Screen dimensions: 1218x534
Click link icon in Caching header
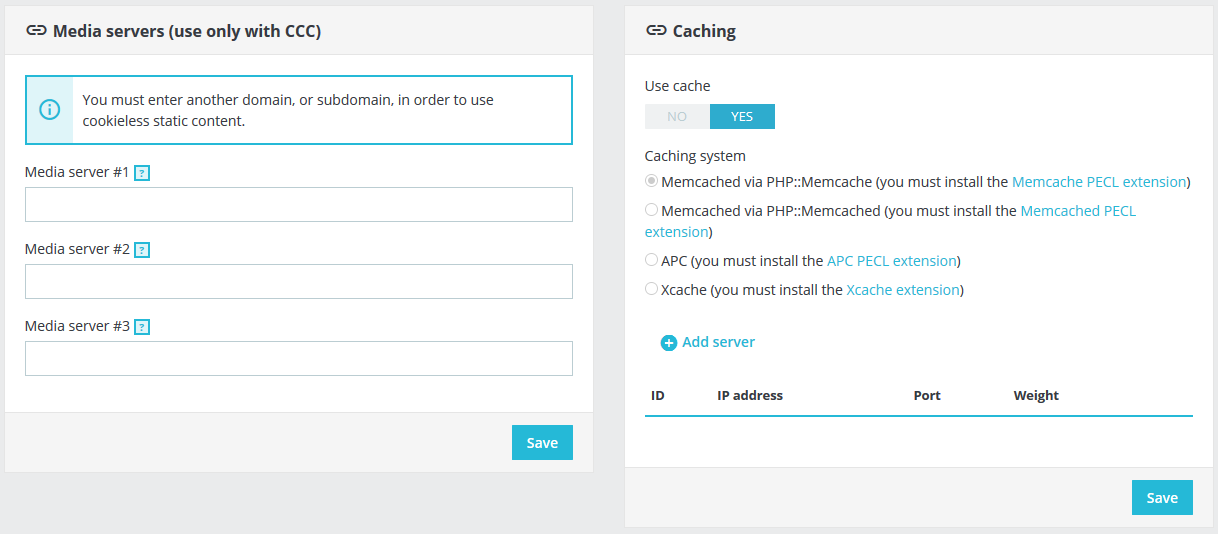click(656, 31)
